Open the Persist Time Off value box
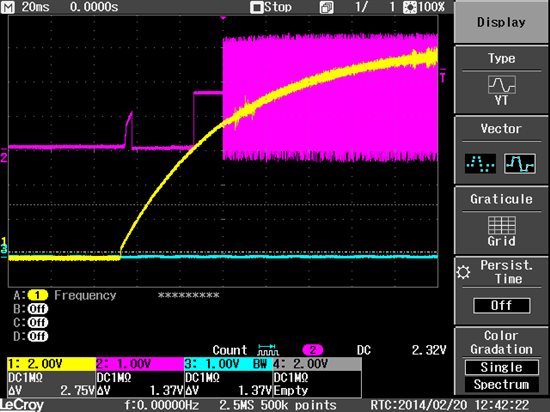The image size is (550, 412). pyautogui.click(x=502, y=306)
